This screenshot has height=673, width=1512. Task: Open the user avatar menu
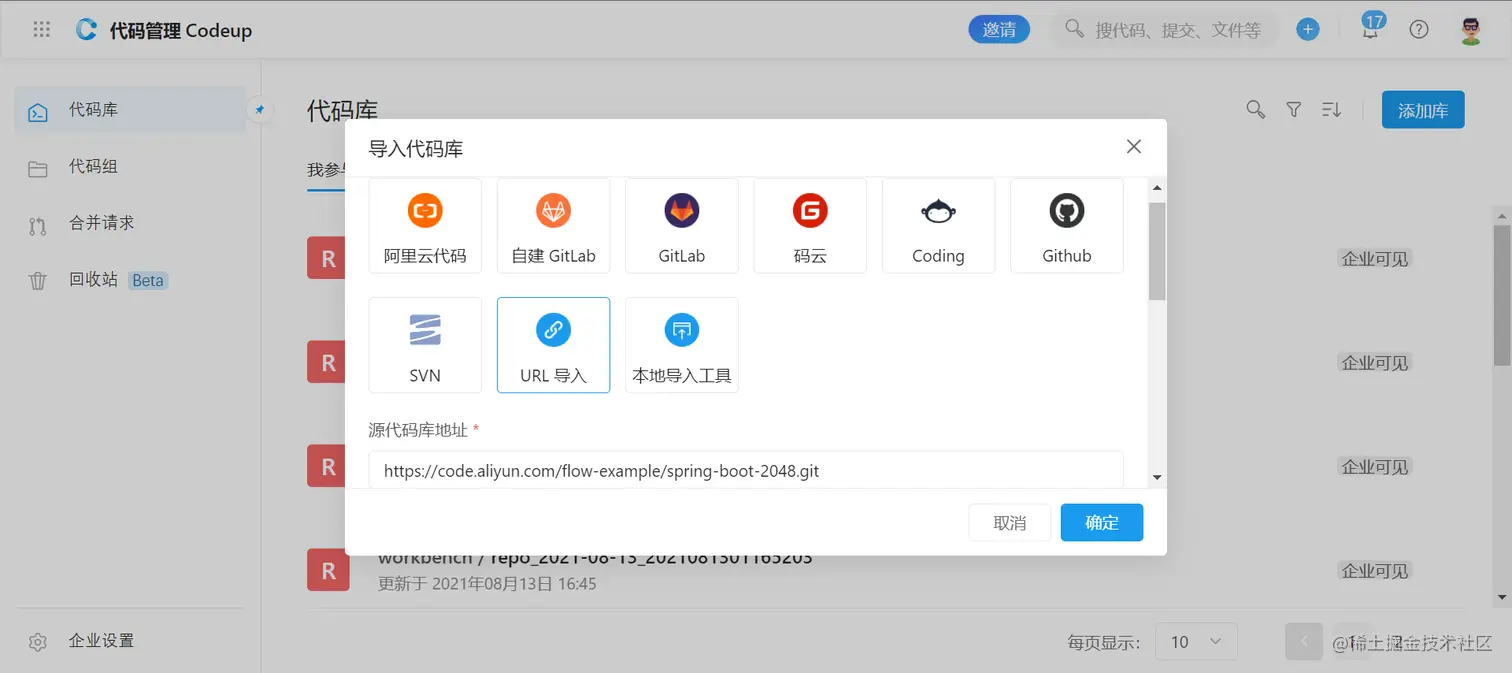click(1470, 29)
